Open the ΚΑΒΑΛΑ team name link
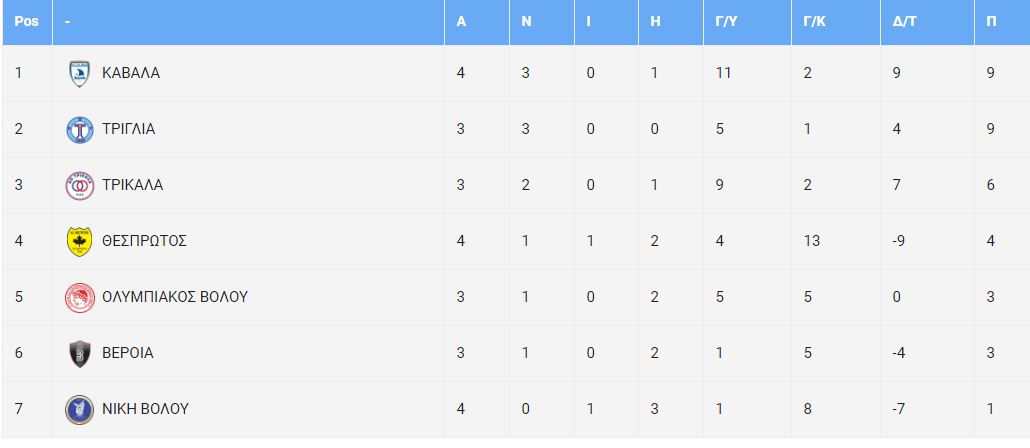This screenshot has height=448, width=1030. pyautogui.click(x=131, y=73)
